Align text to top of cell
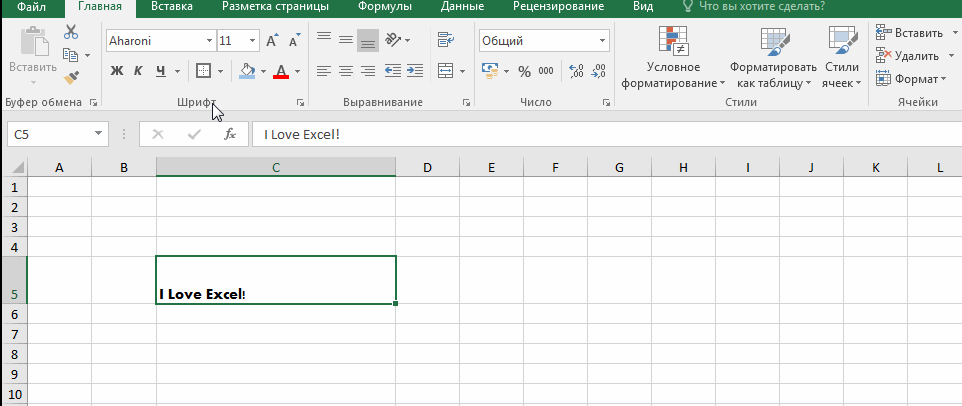Viewport: 962px width, 406px height. pyautogui.click(x=324, y=39)
